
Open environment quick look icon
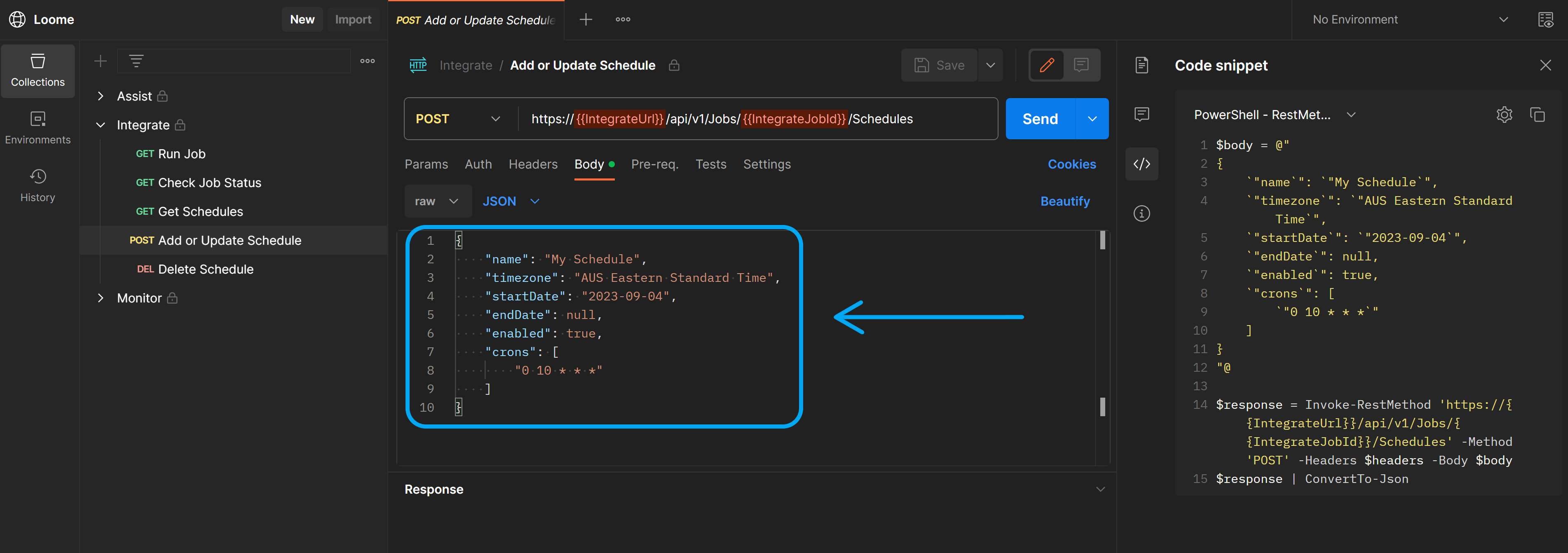[x=1545, y=19]
